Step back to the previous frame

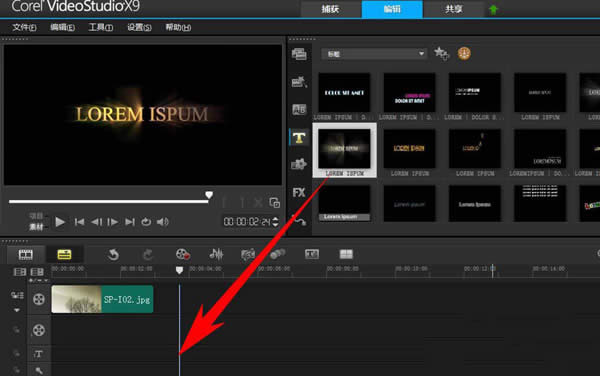(96, 222)
